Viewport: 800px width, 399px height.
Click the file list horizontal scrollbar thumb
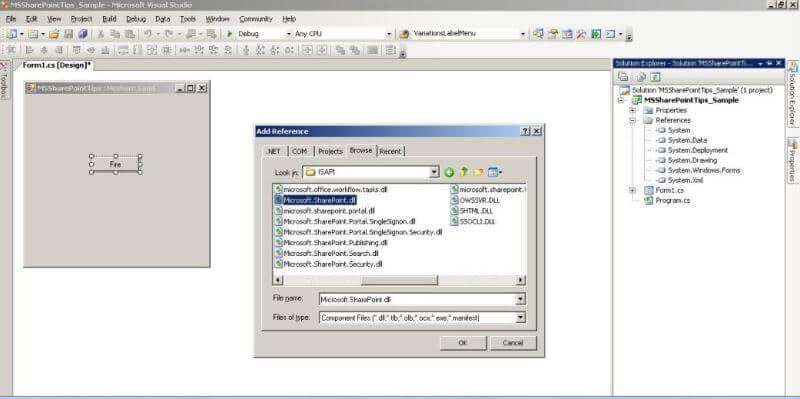(399, 280)
